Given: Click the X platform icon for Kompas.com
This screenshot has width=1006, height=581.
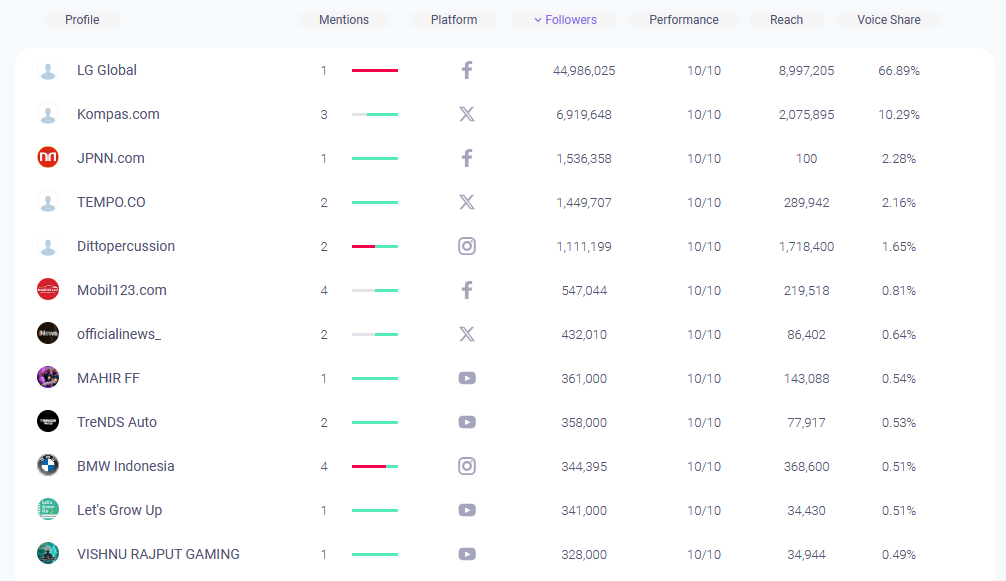Looking at the screenshot, I should (467, 114).
